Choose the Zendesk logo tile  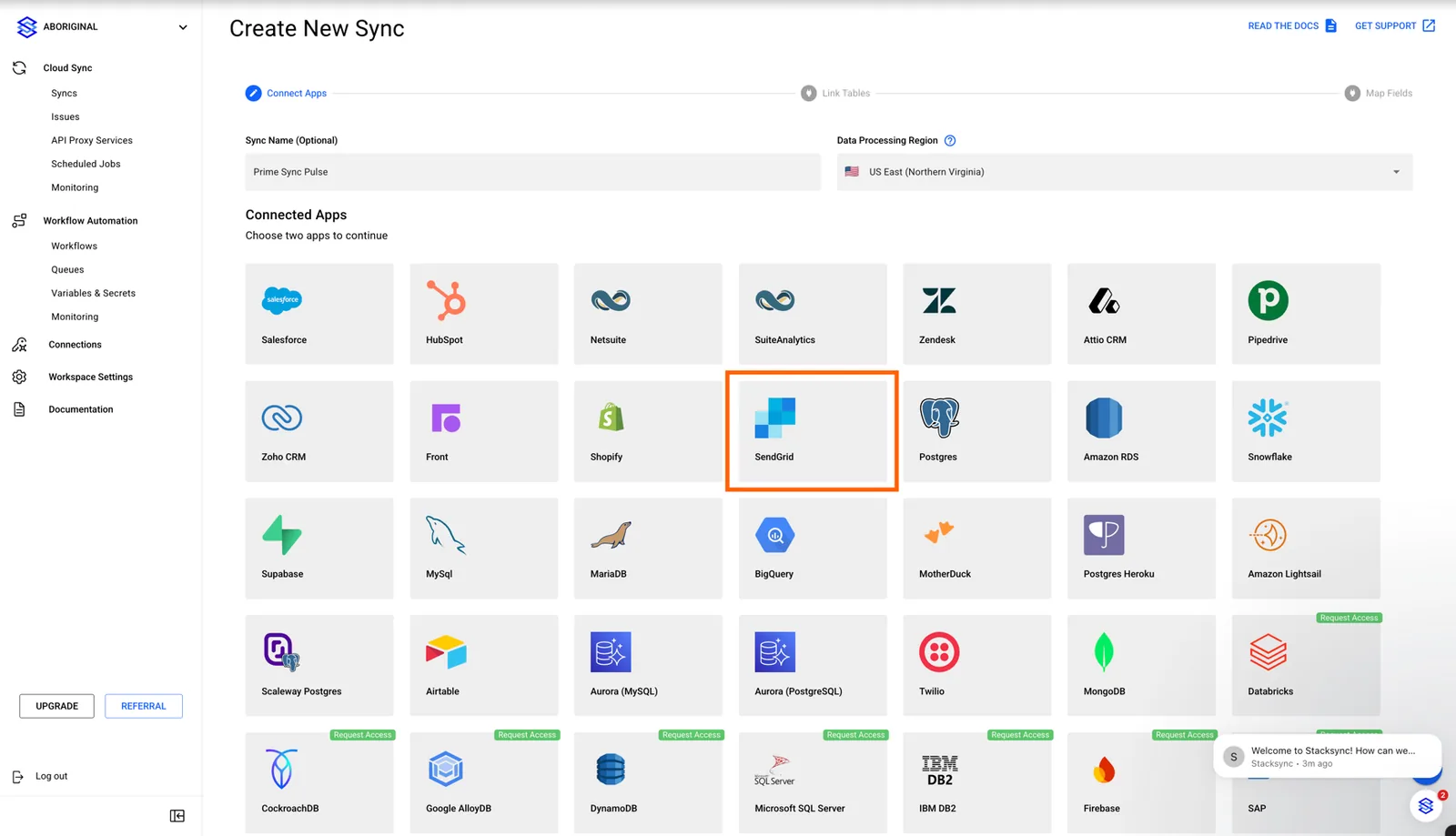point(976,314)
